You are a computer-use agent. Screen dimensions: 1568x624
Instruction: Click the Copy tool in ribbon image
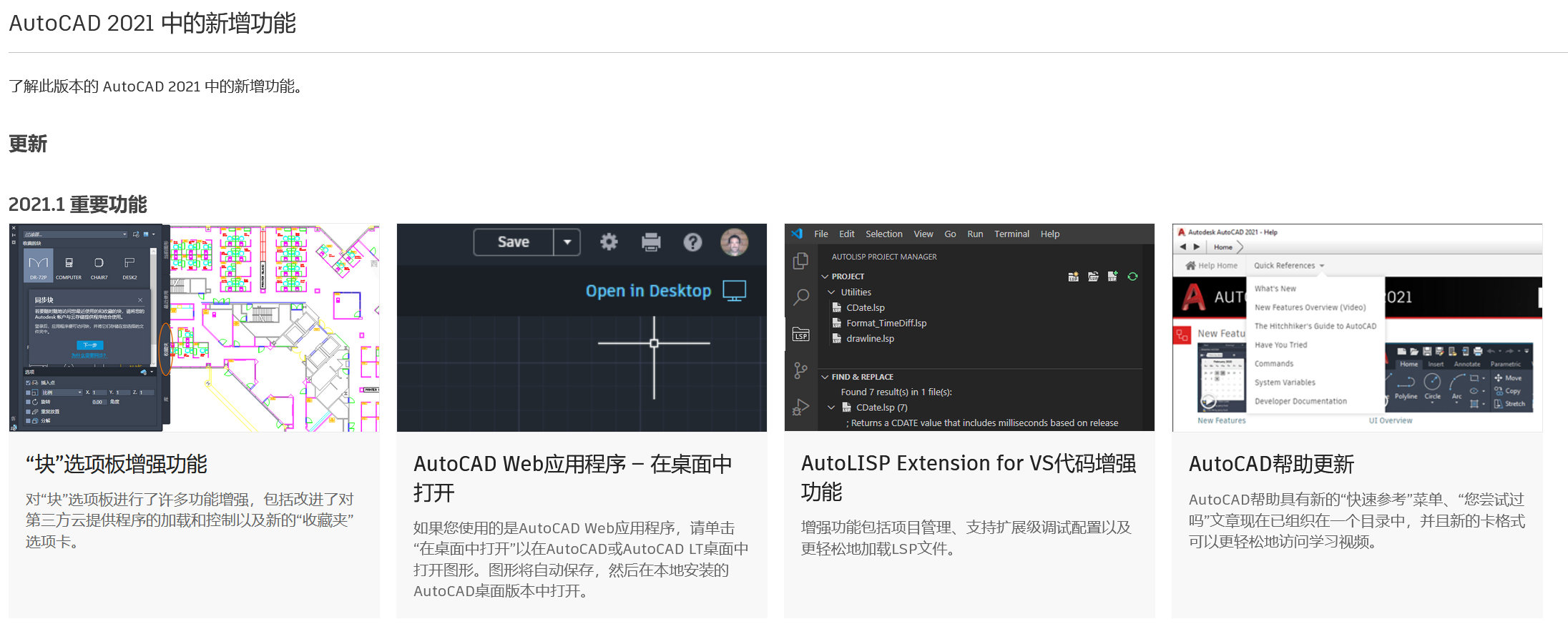click(1507, 391)
